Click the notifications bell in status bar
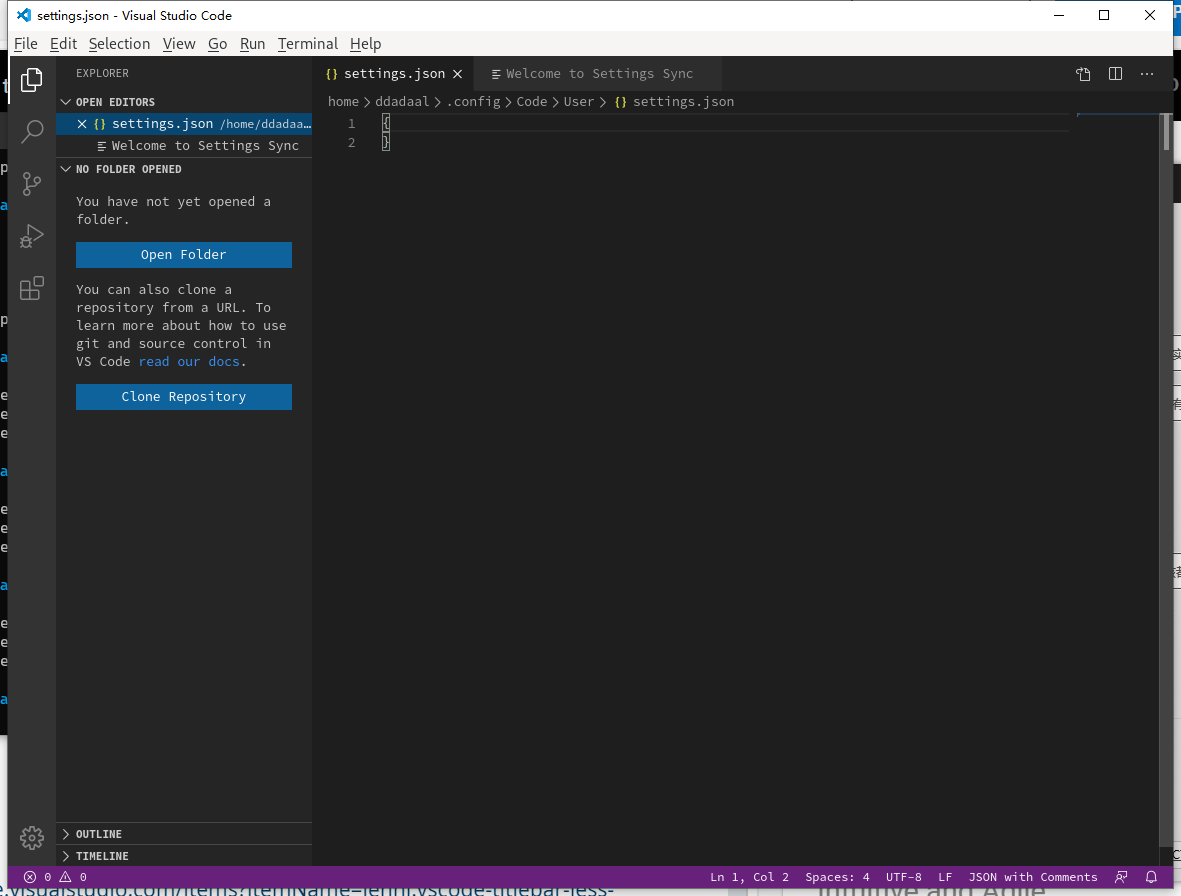This screenshot has width=1181, height=896. click(x=1150, y=877)
